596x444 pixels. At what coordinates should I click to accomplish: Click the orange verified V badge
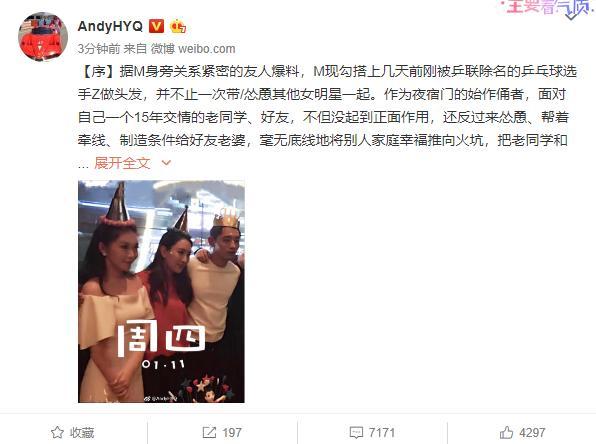point(156,26)
